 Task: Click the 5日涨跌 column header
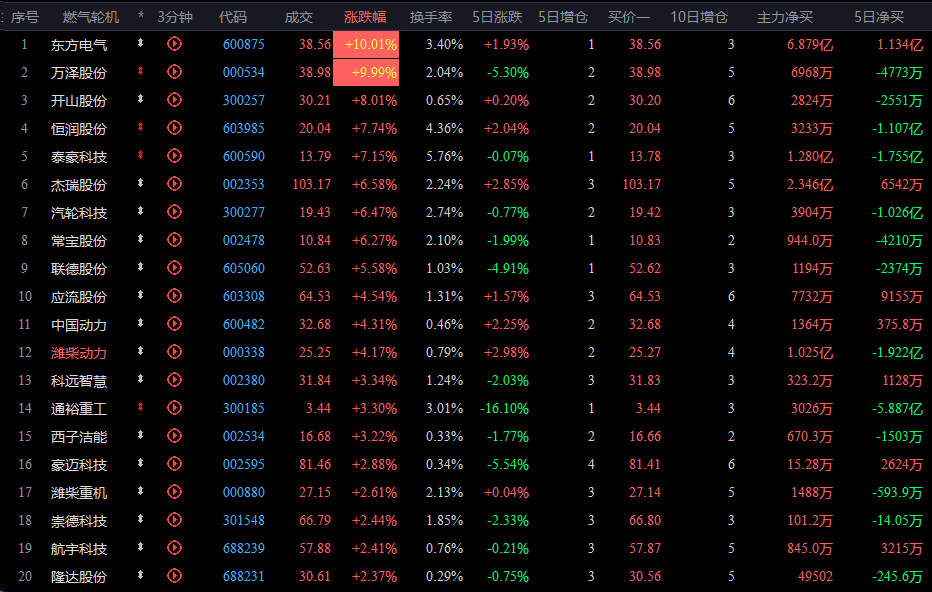(x=497, y=17)
